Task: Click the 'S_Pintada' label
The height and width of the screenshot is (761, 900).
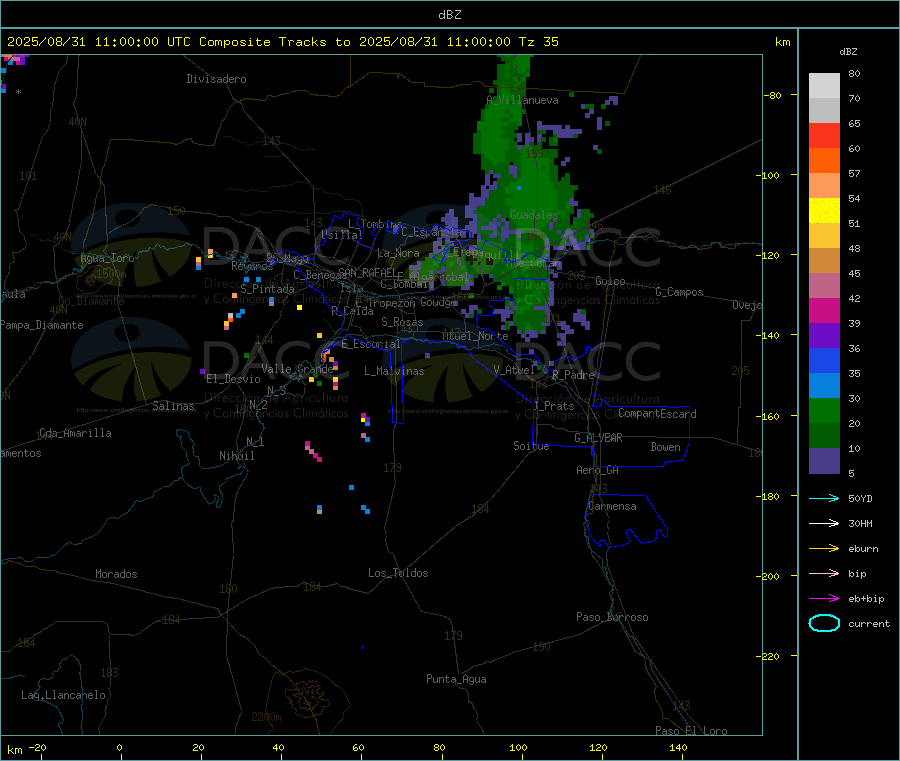Action: [x=267, y=289]
